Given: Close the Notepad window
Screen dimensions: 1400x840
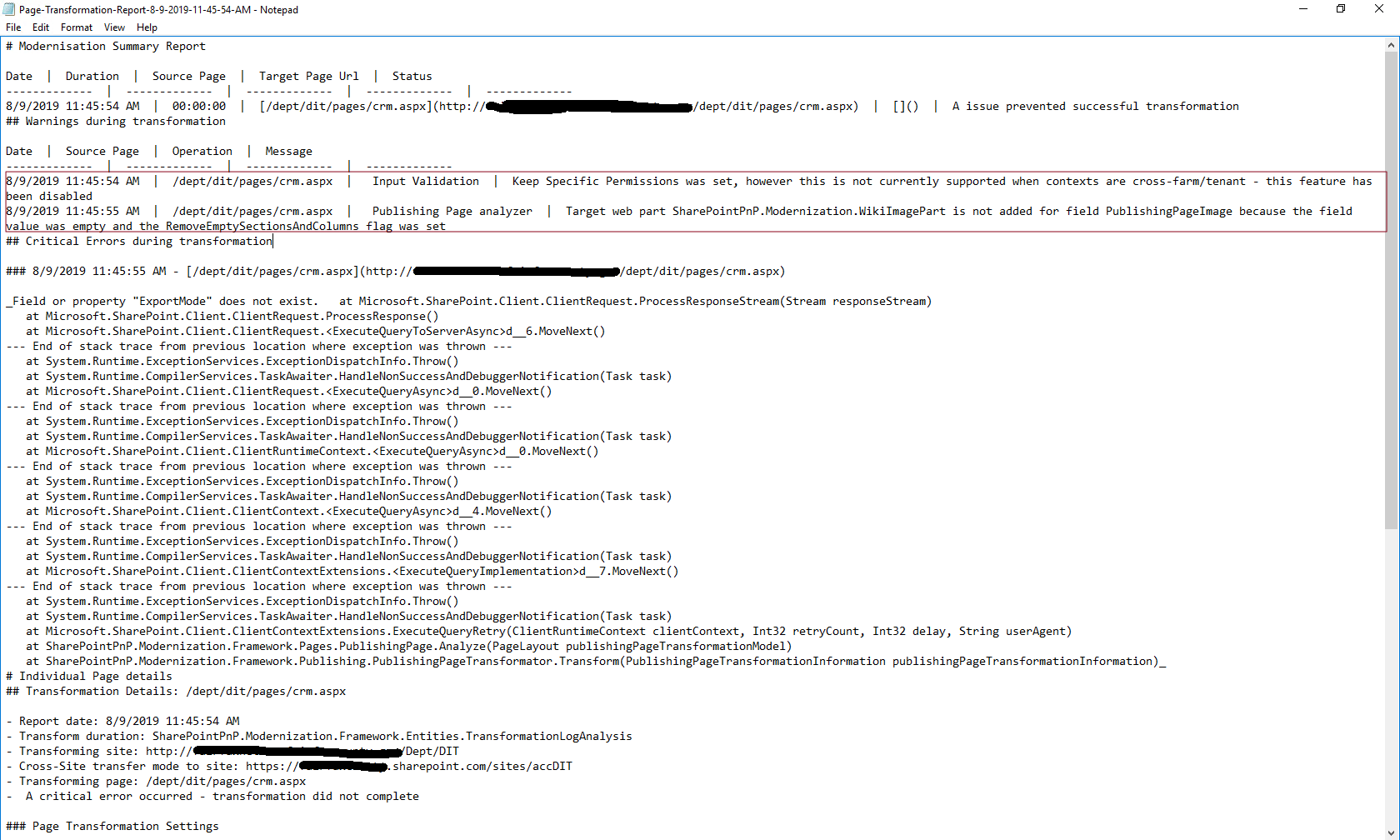Looking at the screenshot, I should coord(1379,9).
